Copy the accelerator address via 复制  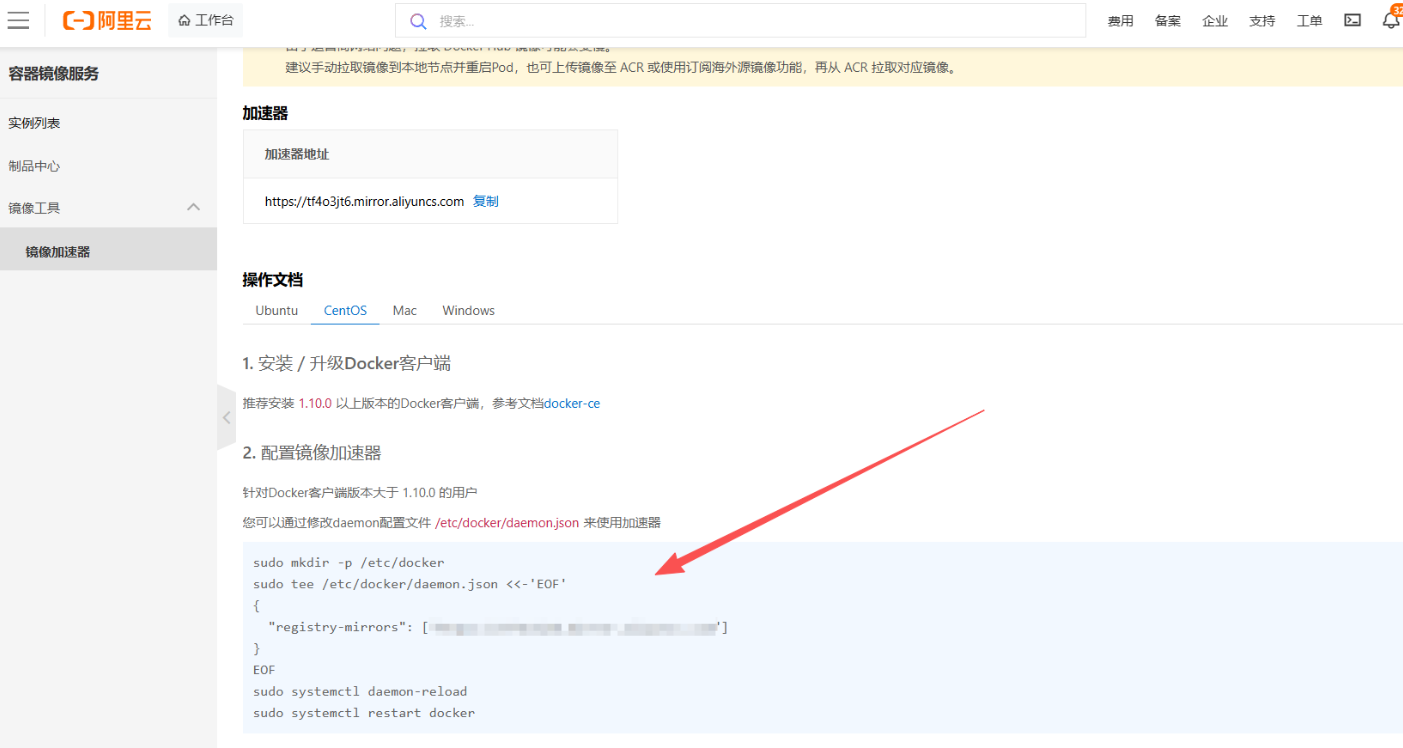click(x=486, y=201)
